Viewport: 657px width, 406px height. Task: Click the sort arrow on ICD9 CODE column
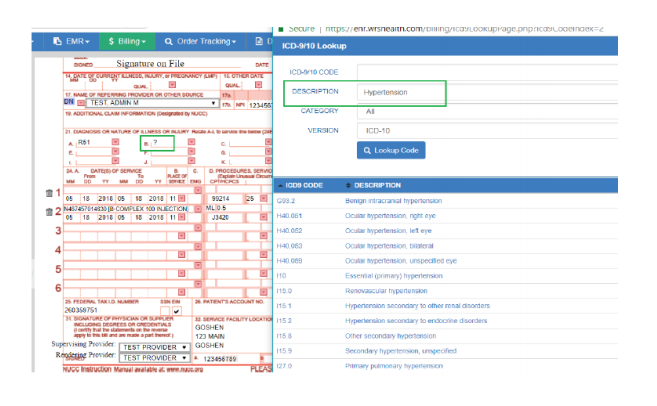tap(281, 185)
